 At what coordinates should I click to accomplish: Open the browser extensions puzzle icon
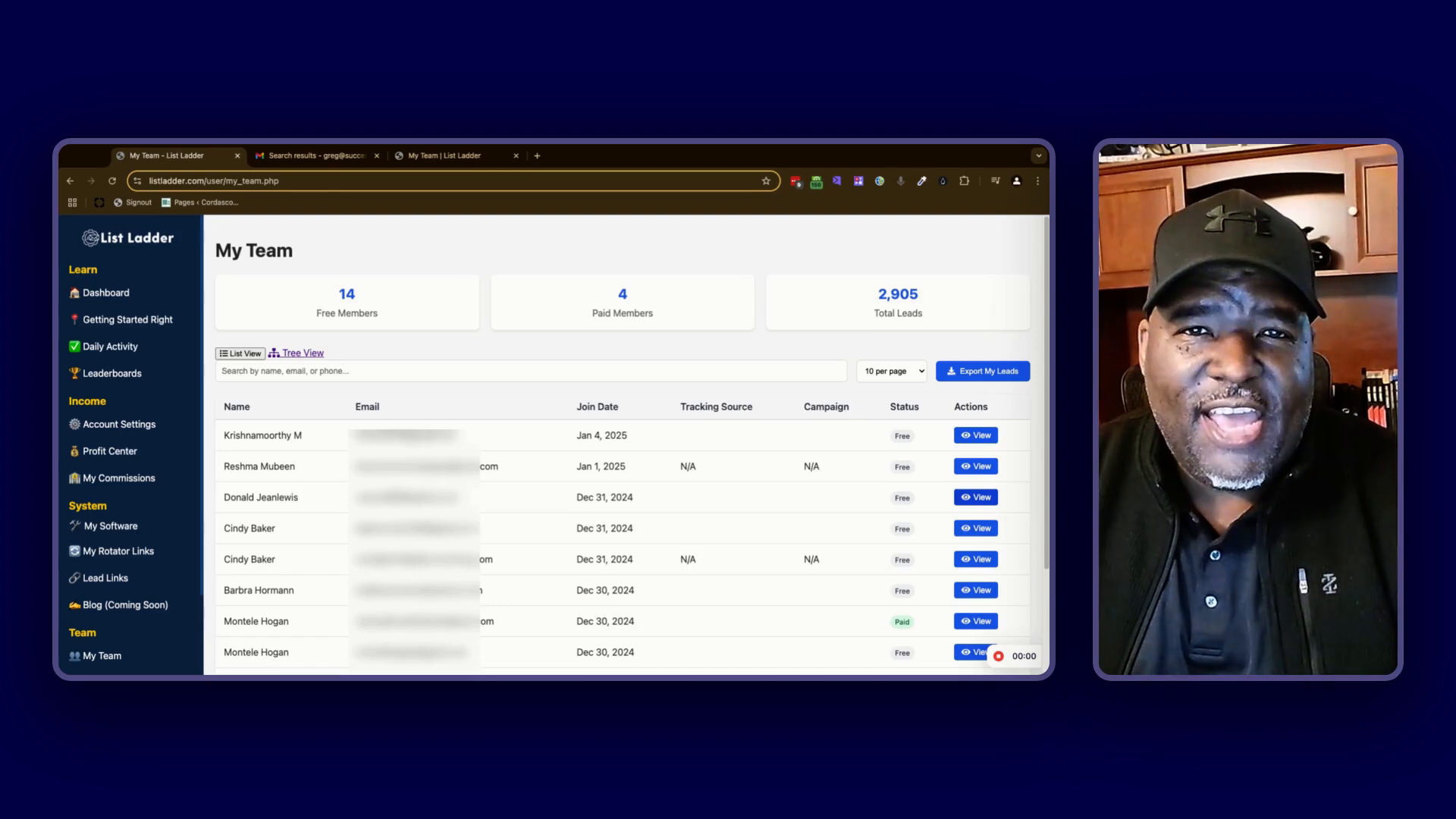tap(964, 181)
